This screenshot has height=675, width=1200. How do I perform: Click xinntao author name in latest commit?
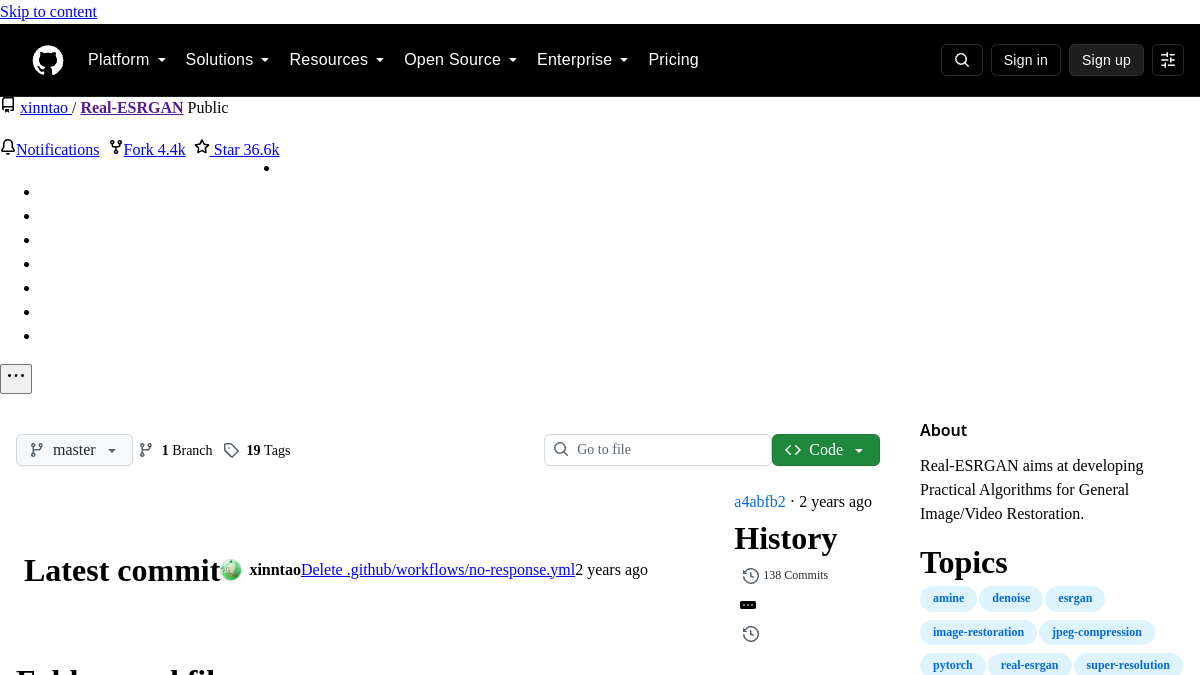(275, 570)
